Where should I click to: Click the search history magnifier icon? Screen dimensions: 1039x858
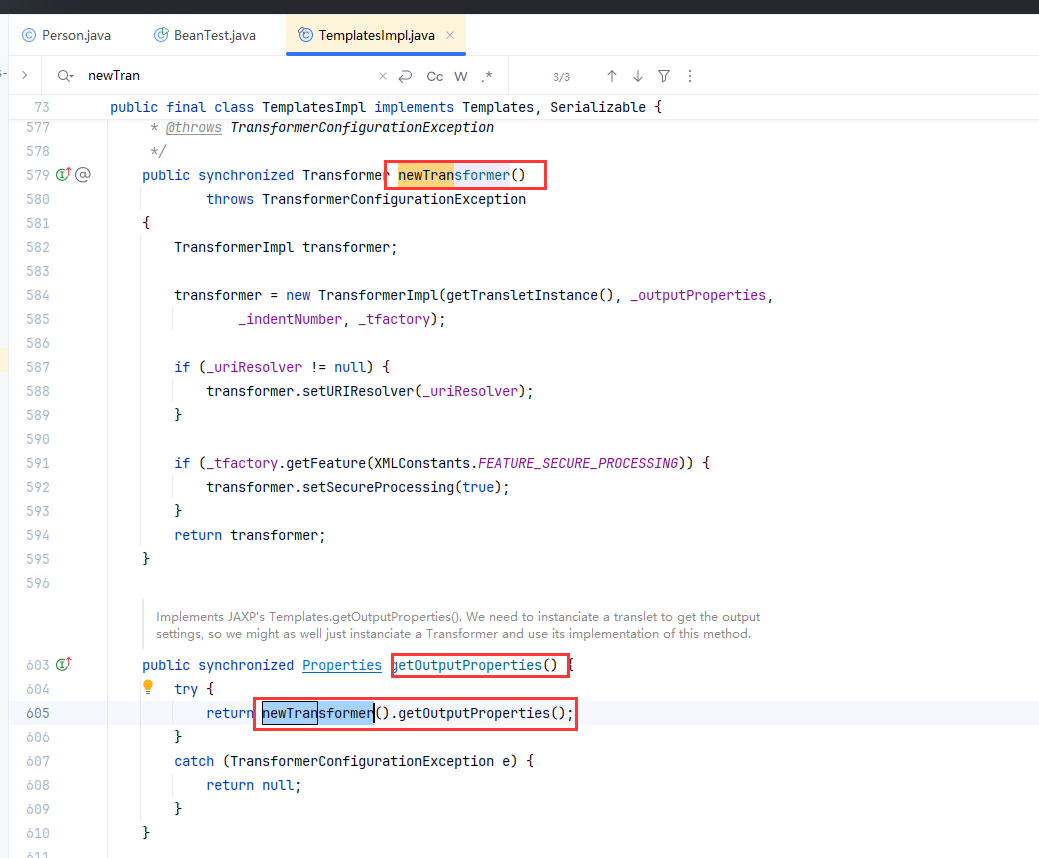click(x=65, y=76)
